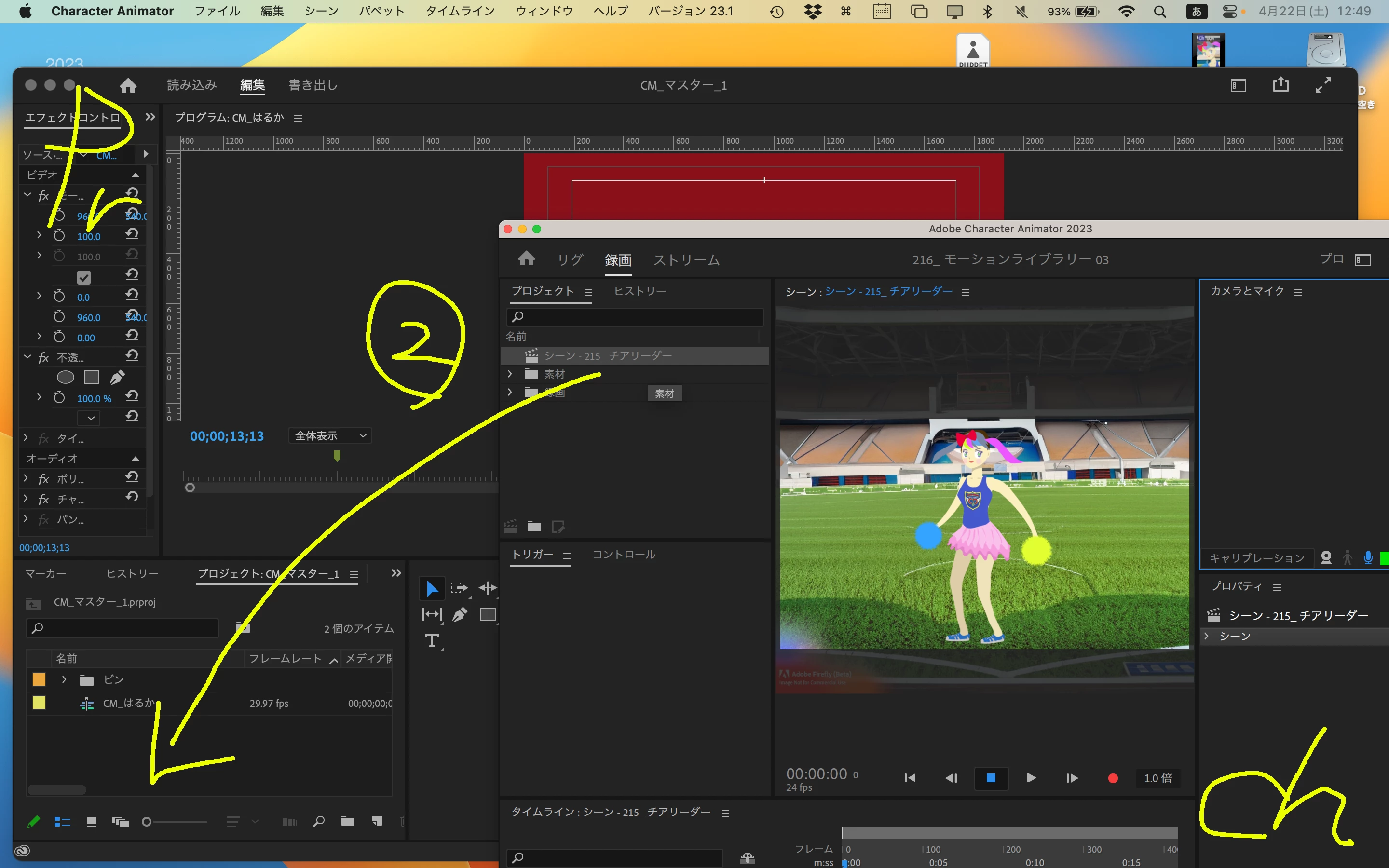This screenshot has height=868, width=1389.
Task: Open Premiere quick export share icon
Action: (1280, 85)
